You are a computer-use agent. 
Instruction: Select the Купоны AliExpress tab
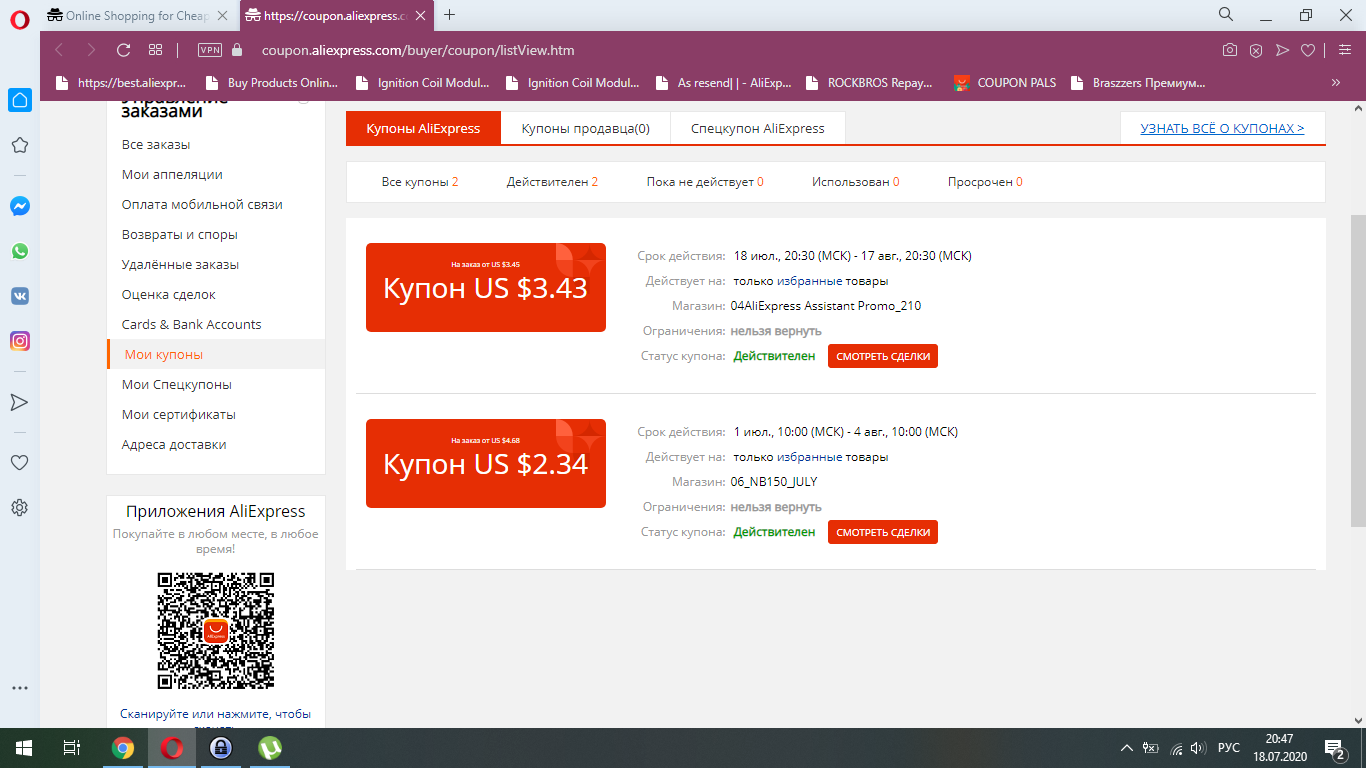click(423, 128)
